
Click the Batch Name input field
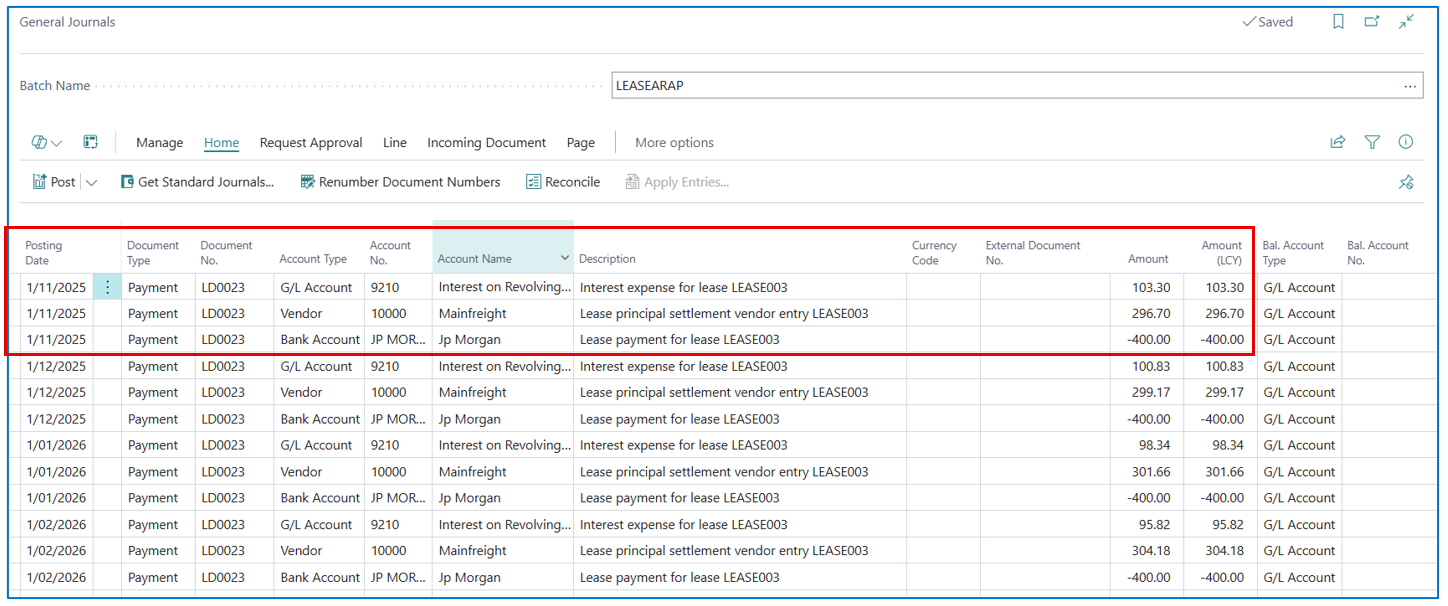point(1000,86)
